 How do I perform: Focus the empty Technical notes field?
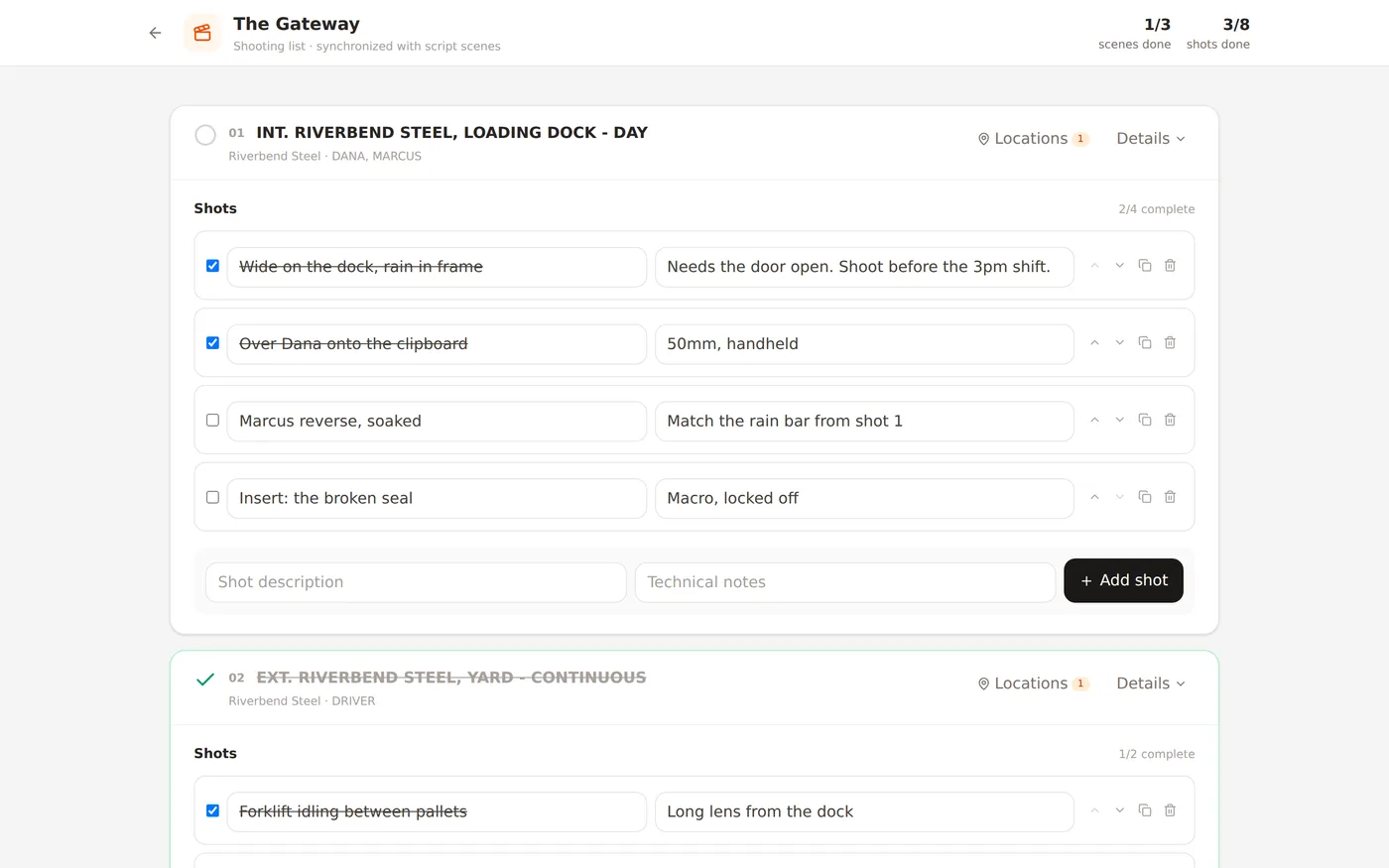[845, 582]
